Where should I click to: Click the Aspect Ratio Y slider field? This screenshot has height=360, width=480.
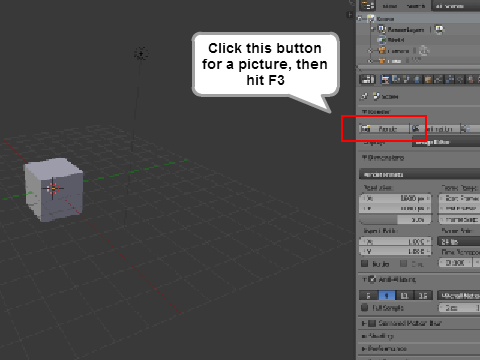pyautogui.click(x=395, y=251)
